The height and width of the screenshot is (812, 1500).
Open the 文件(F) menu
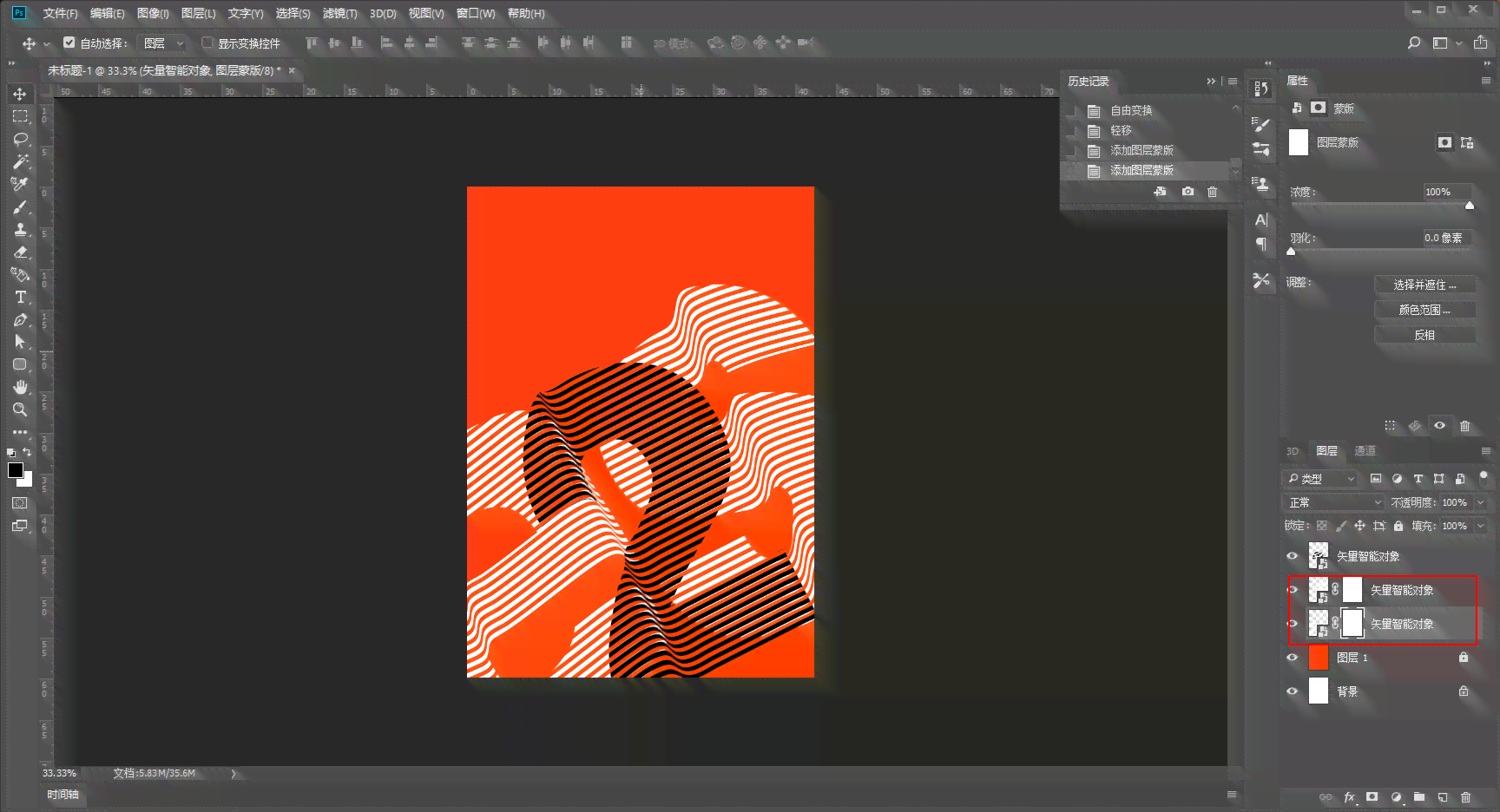61,13
